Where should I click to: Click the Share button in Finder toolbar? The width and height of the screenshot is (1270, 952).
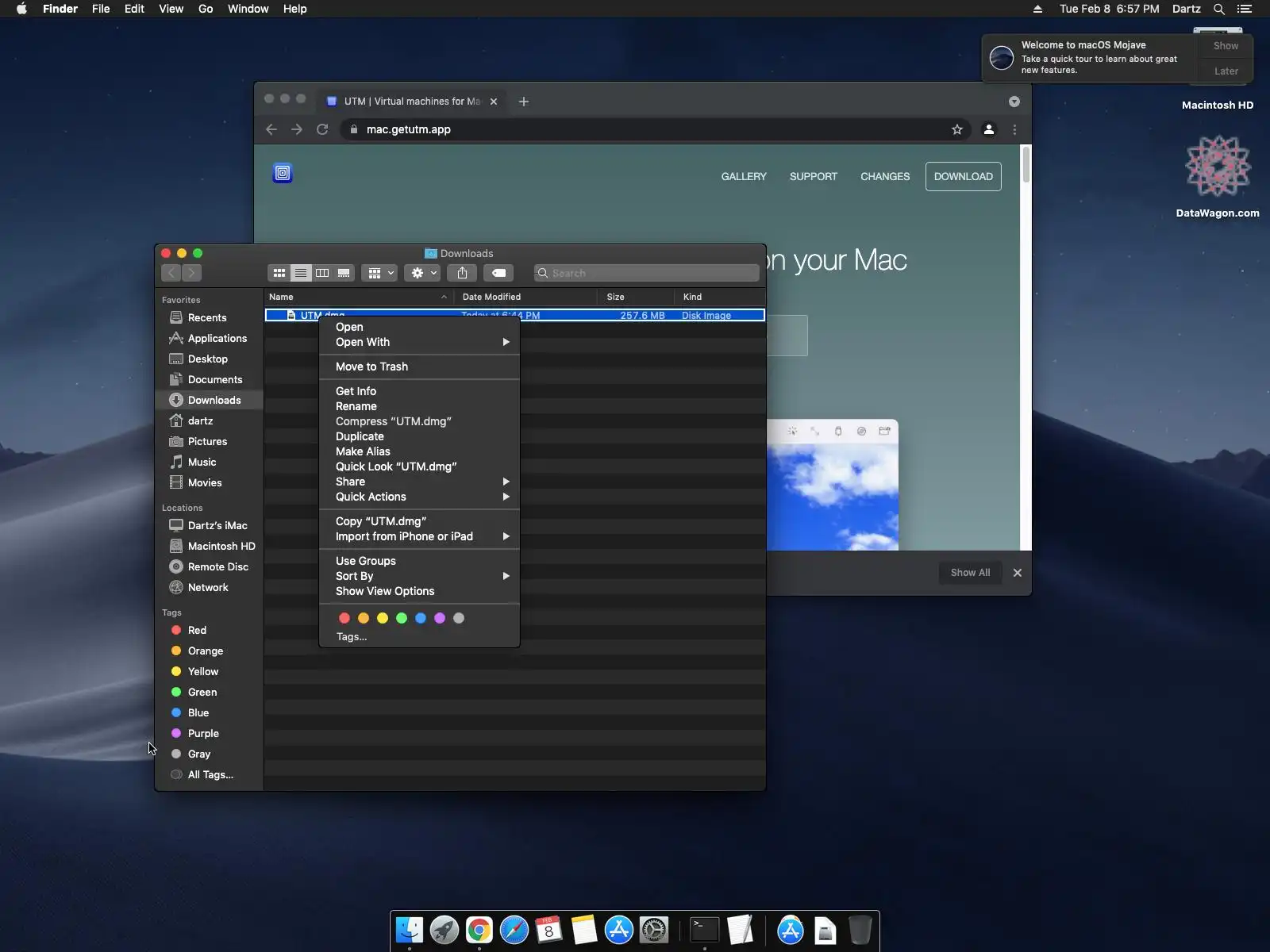coord(462,273)
